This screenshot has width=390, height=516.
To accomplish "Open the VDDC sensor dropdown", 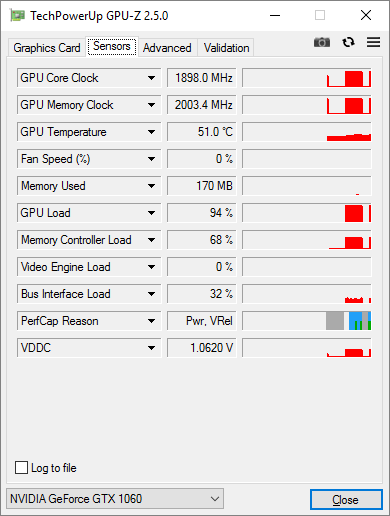I will point(151,348).
